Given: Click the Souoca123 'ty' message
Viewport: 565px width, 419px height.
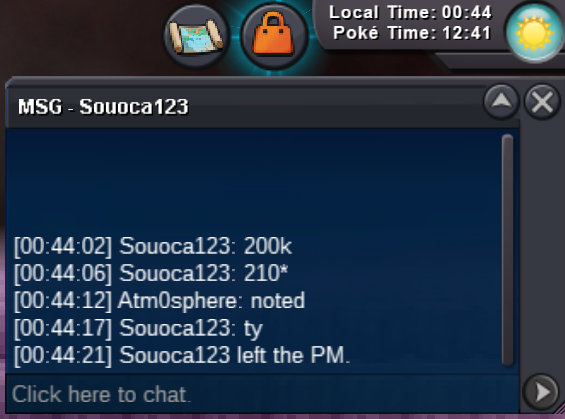Looking at the screenshot, I should click(x=138, y=328).
